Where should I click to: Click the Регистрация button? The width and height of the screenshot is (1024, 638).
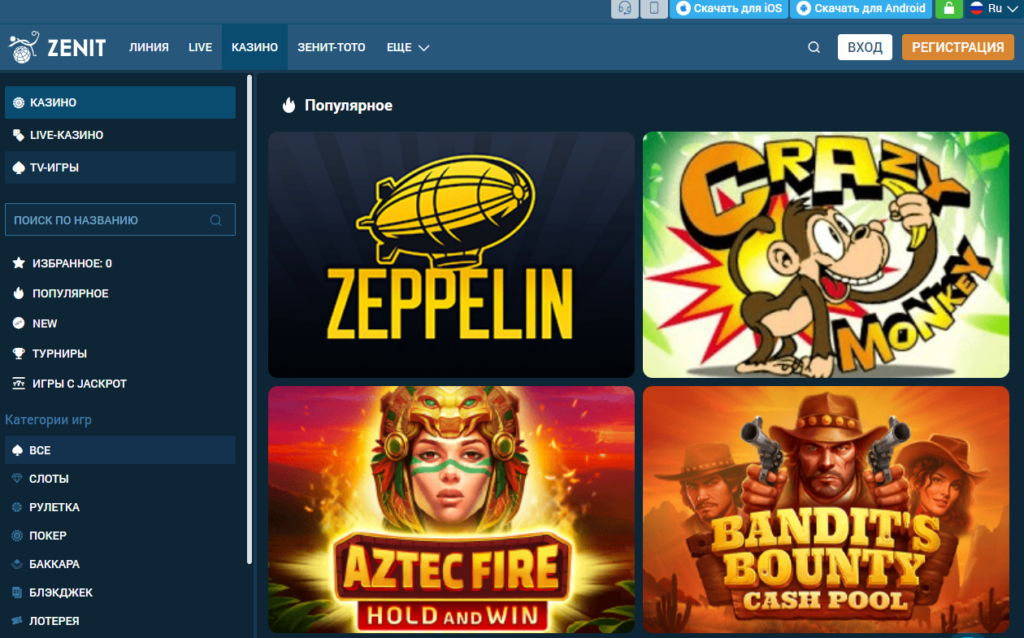pos(957,47)
